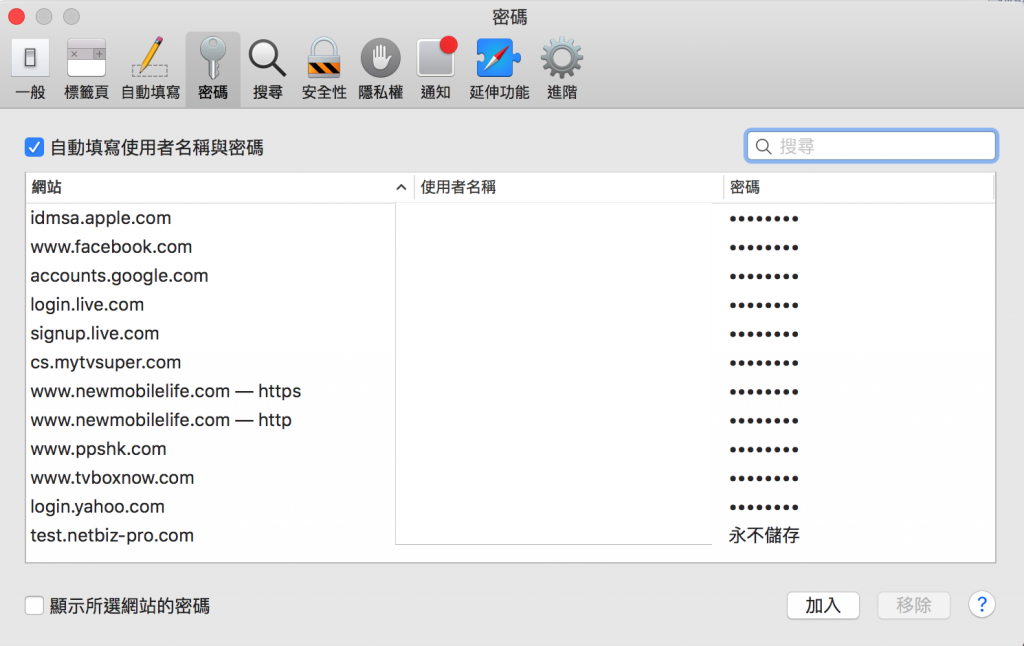Select the login.live.com row
Screen dimensions: 1024x646
click(x=510, y=304)
